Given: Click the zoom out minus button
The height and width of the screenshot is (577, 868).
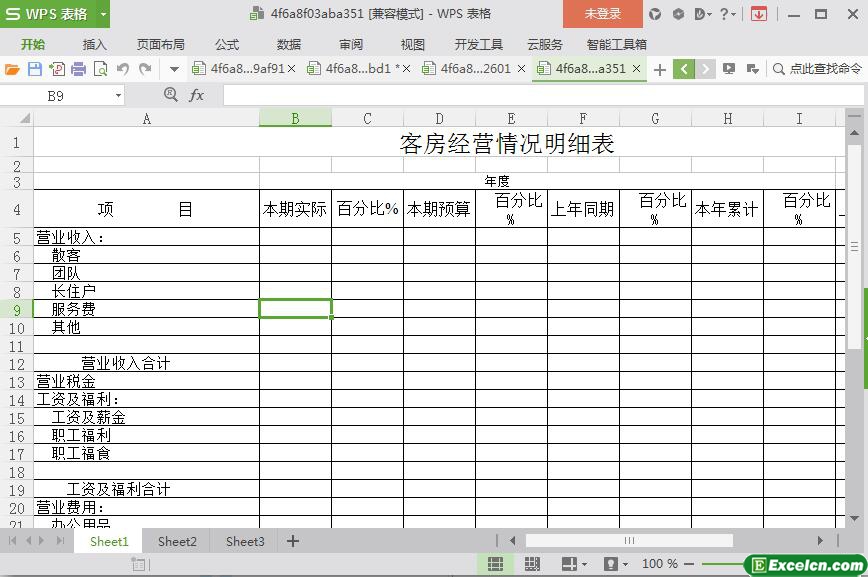Looking at the screenshot, I should 689,564.
